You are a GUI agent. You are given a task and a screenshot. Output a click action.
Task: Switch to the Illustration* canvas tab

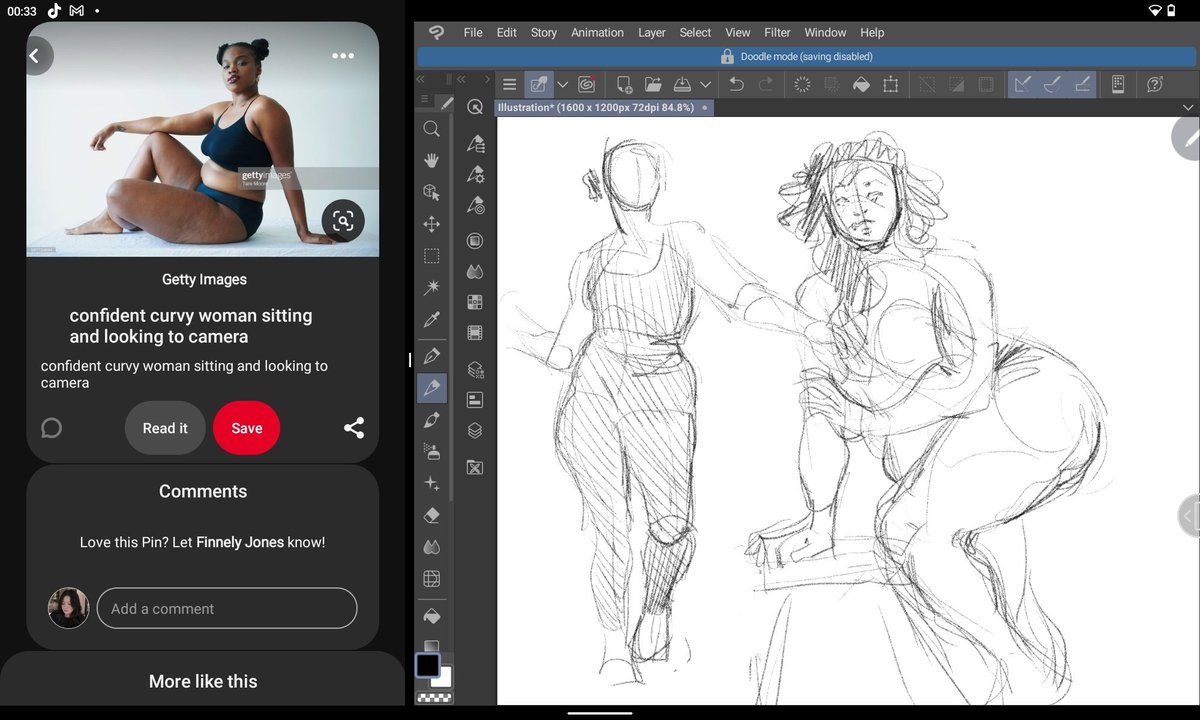(603, 107)
